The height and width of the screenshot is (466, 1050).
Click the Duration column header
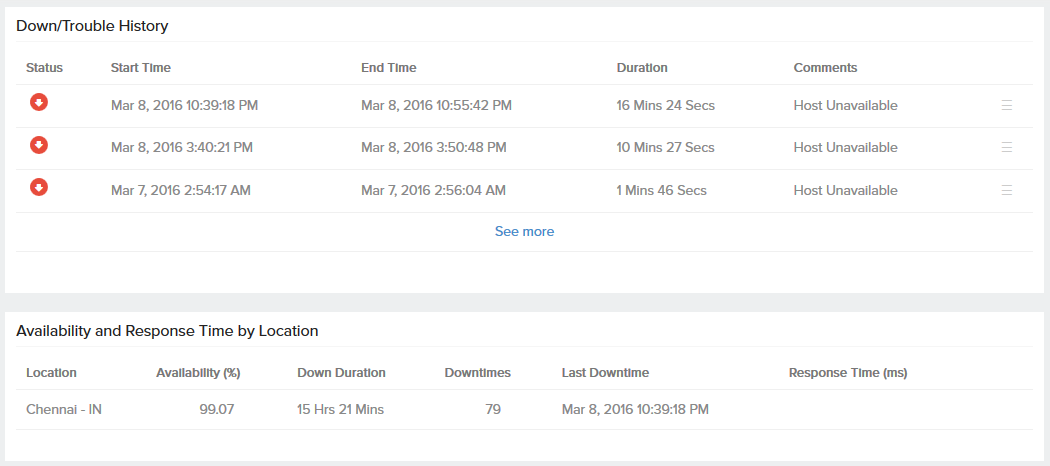pyautogui.click(x=642, y=68)
